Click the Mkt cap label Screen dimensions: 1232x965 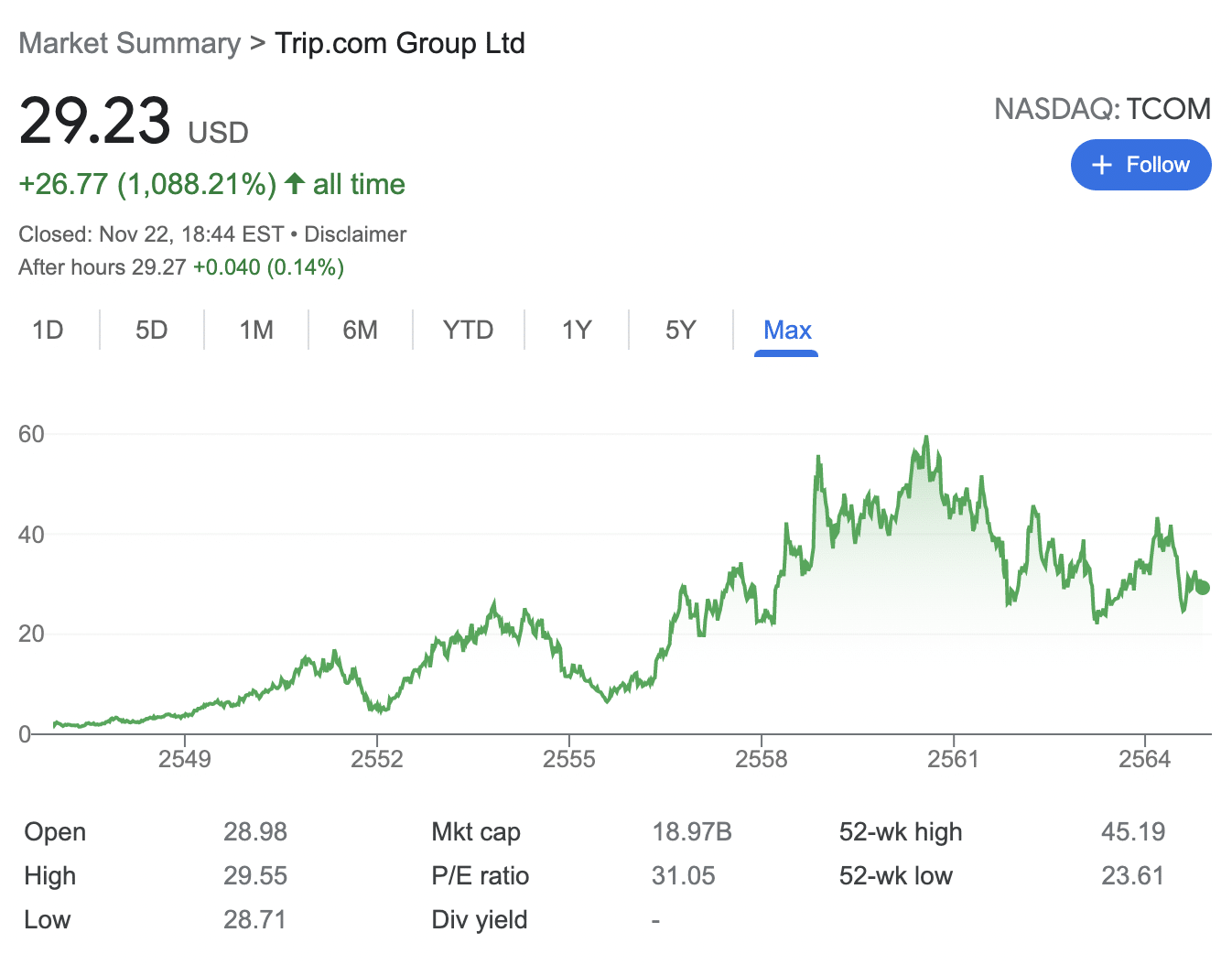(x=476, y=832)
